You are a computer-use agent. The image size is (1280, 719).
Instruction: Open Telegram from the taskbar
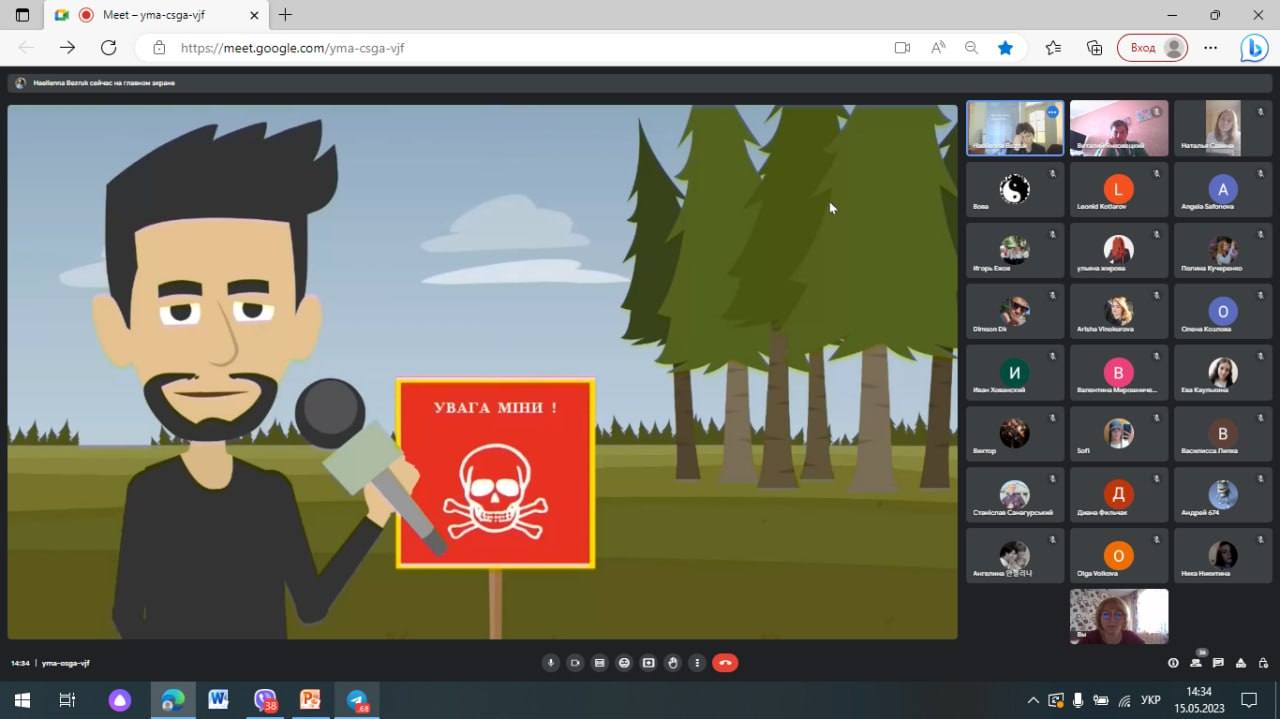(358, 700)
